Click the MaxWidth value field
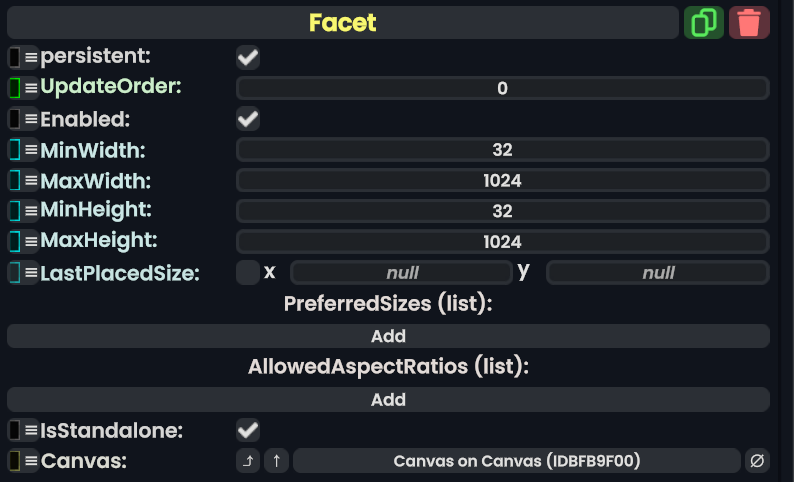This screenshot has height=482, width=794. coord(502,181)
